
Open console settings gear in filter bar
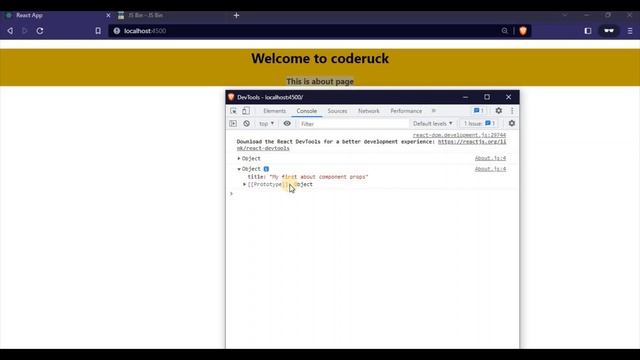[x=511, y=123]
